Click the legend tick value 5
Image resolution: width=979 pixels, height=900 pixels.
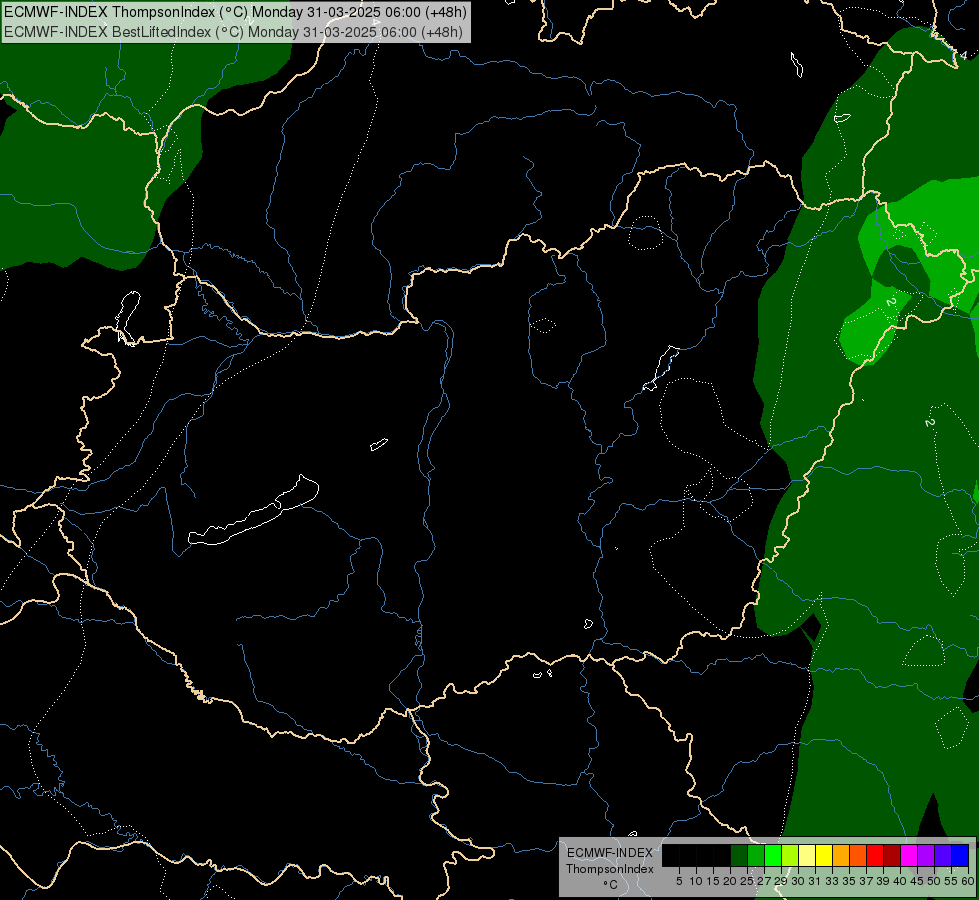click(x=679, y=881)
